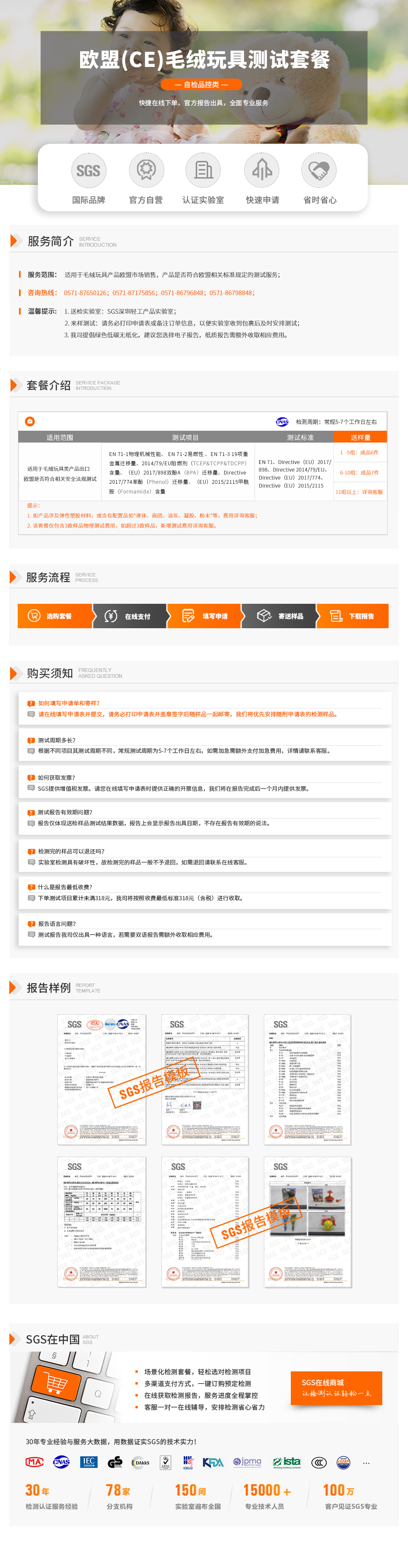Click the 认证实验室 building icon
The height and width of the screenshot is (1568, 408).
point(203,170)
